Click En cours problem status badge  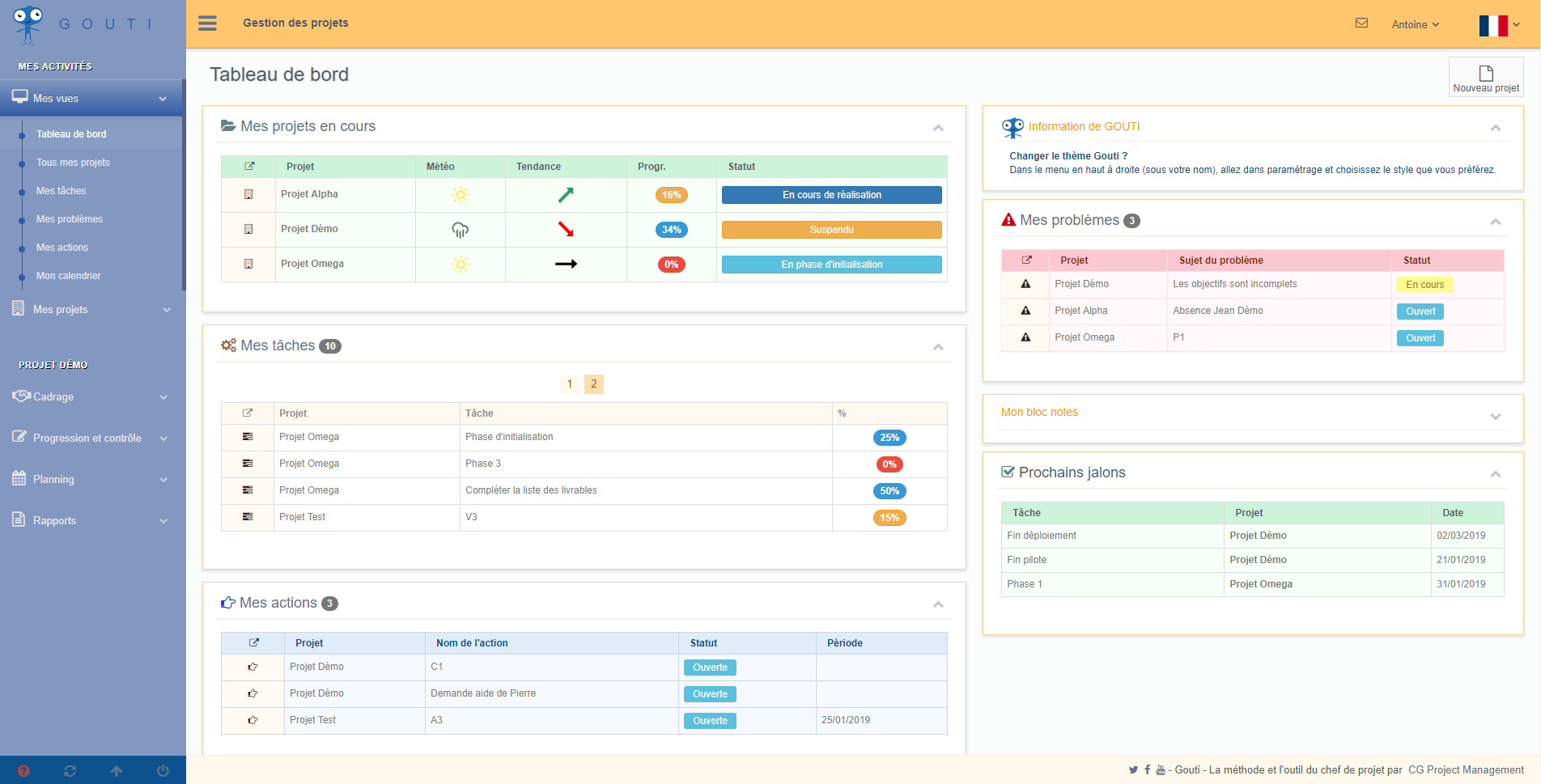(1424, 285)
